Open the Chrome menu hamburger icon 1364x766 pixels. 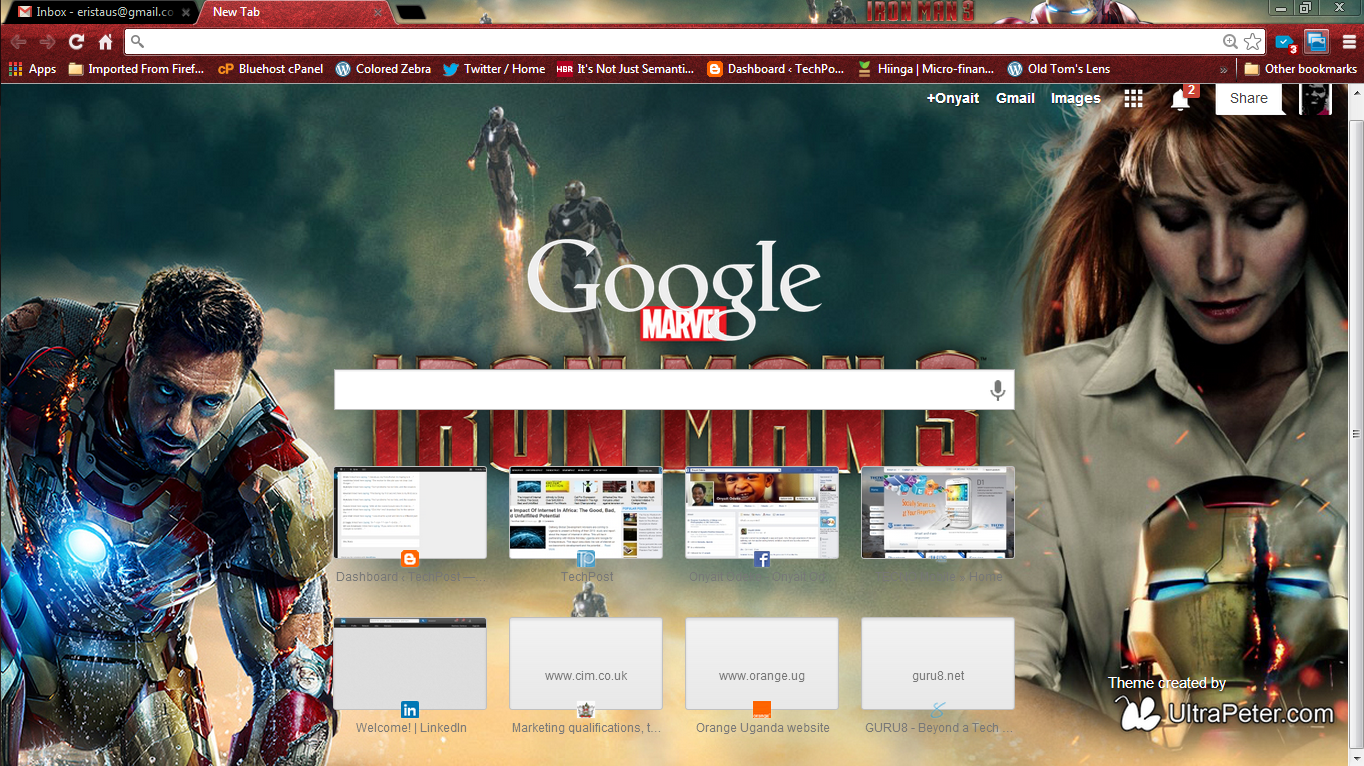click(1349, 42)
